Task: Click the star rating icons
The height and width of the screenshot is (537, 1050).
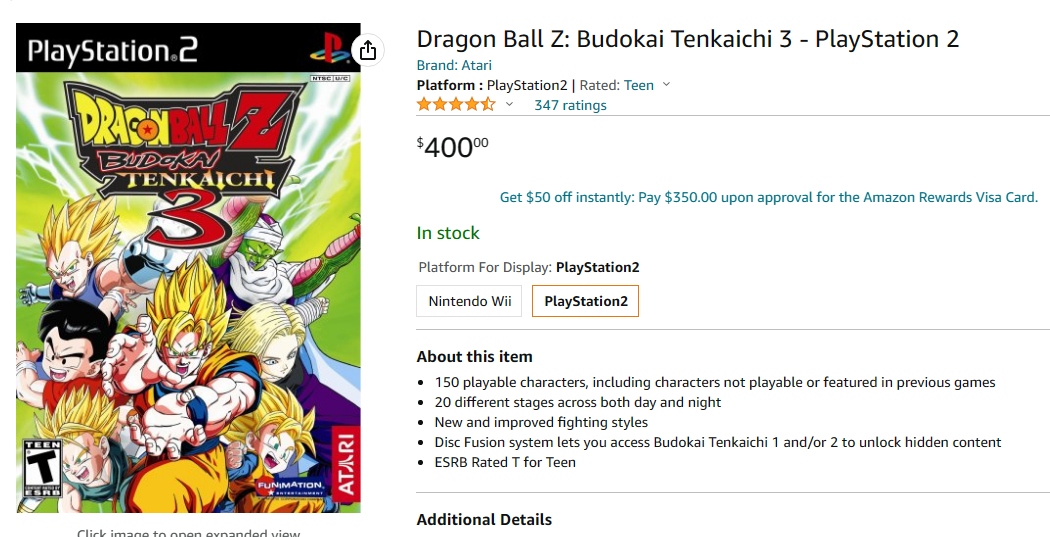Action: (456, 105)
